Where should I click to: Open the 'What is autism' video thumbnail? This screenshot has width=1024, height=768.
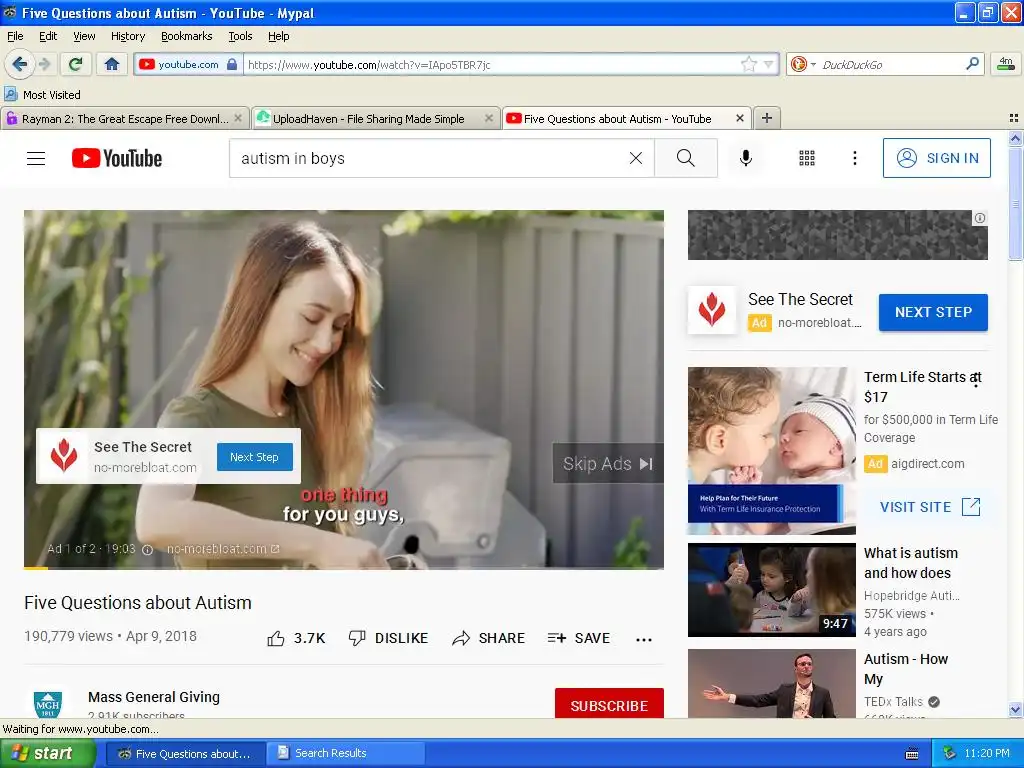772,590
